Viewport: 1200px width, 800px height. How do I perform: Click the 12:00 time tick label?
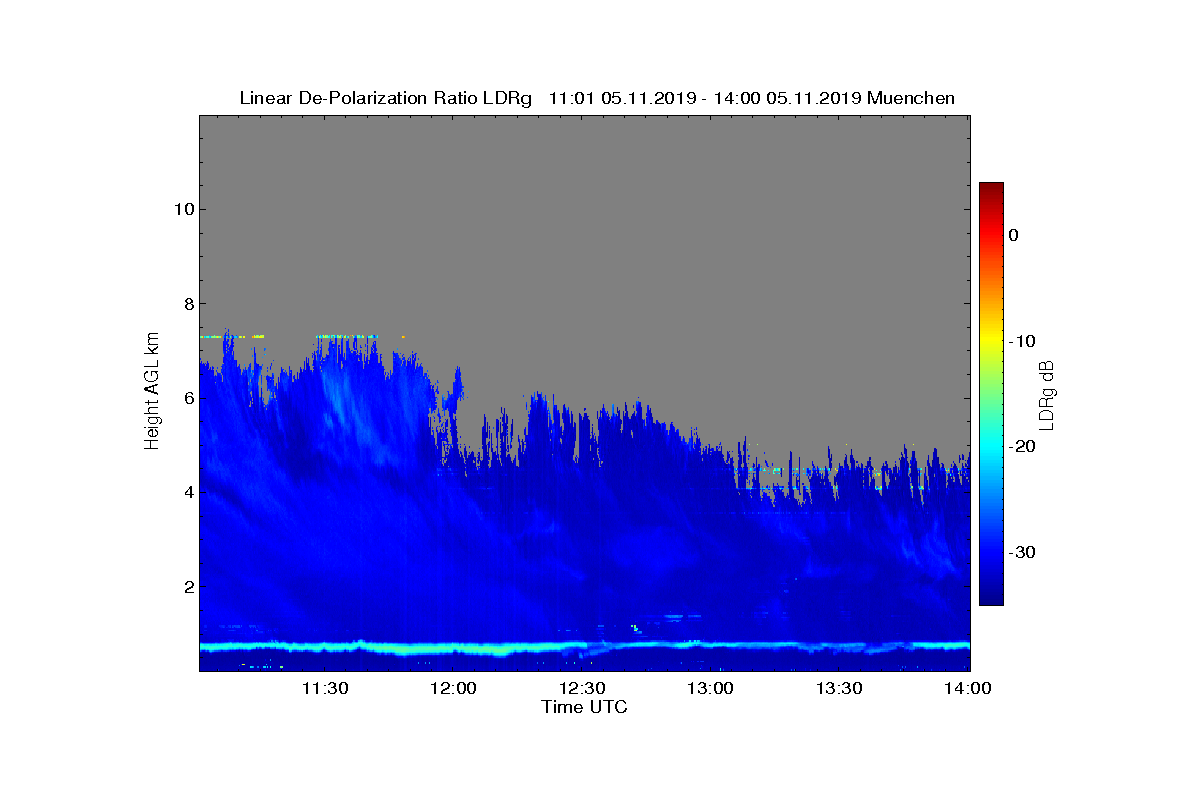[x=453, y=688]
